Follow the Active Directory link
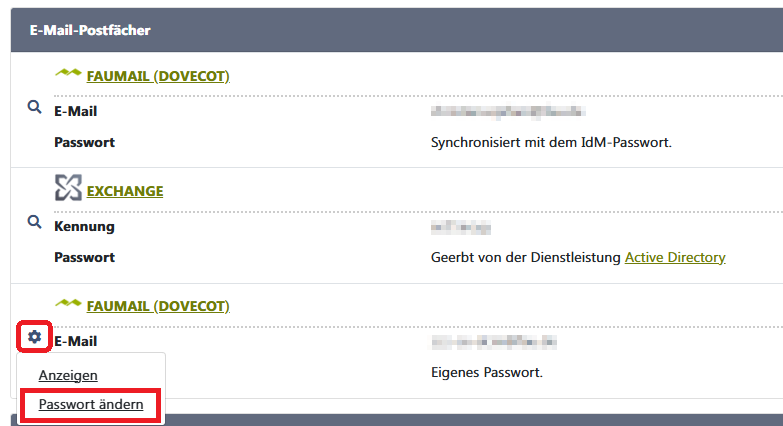Image resolution: width=783 pixels, height=426 pixels. click(x=675, y=257)
